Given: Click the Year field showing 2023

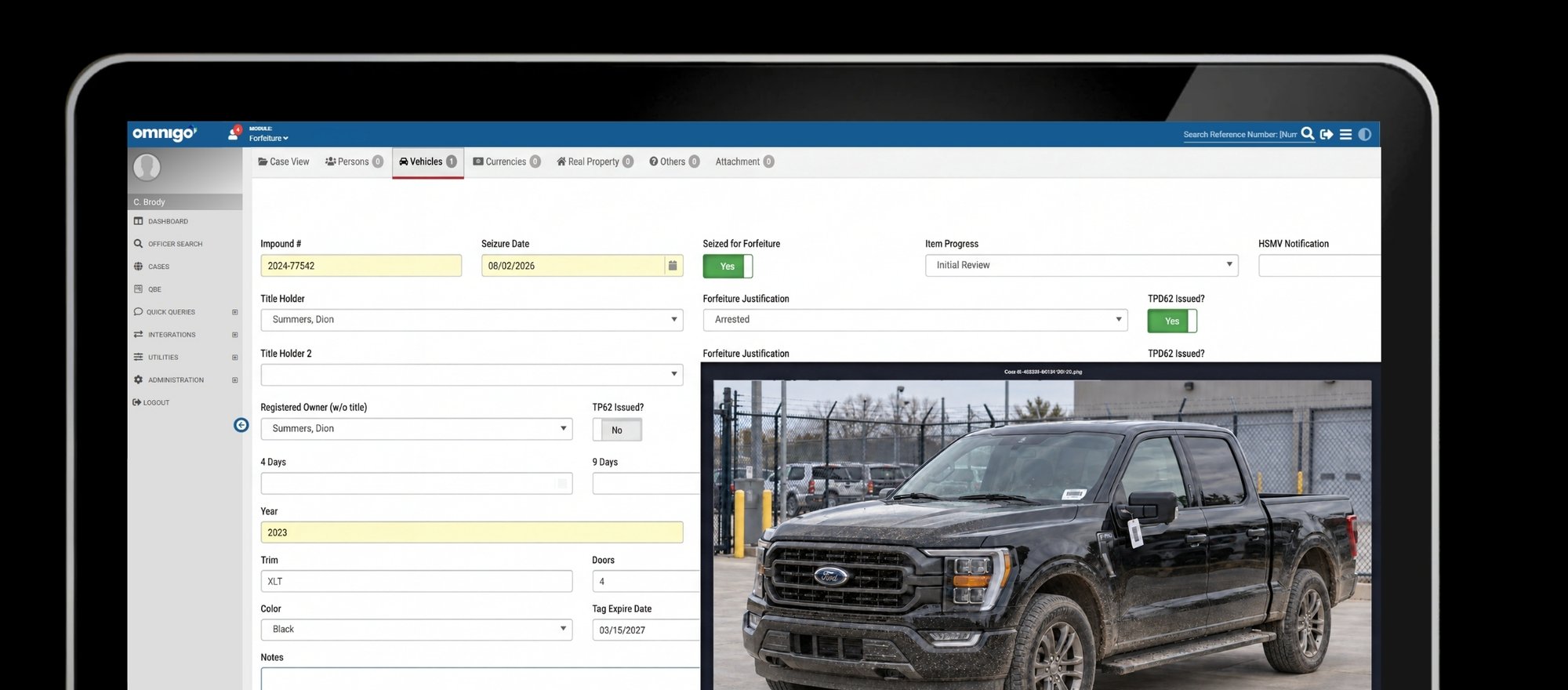Looking at the screenshot, I should [472, 532].
